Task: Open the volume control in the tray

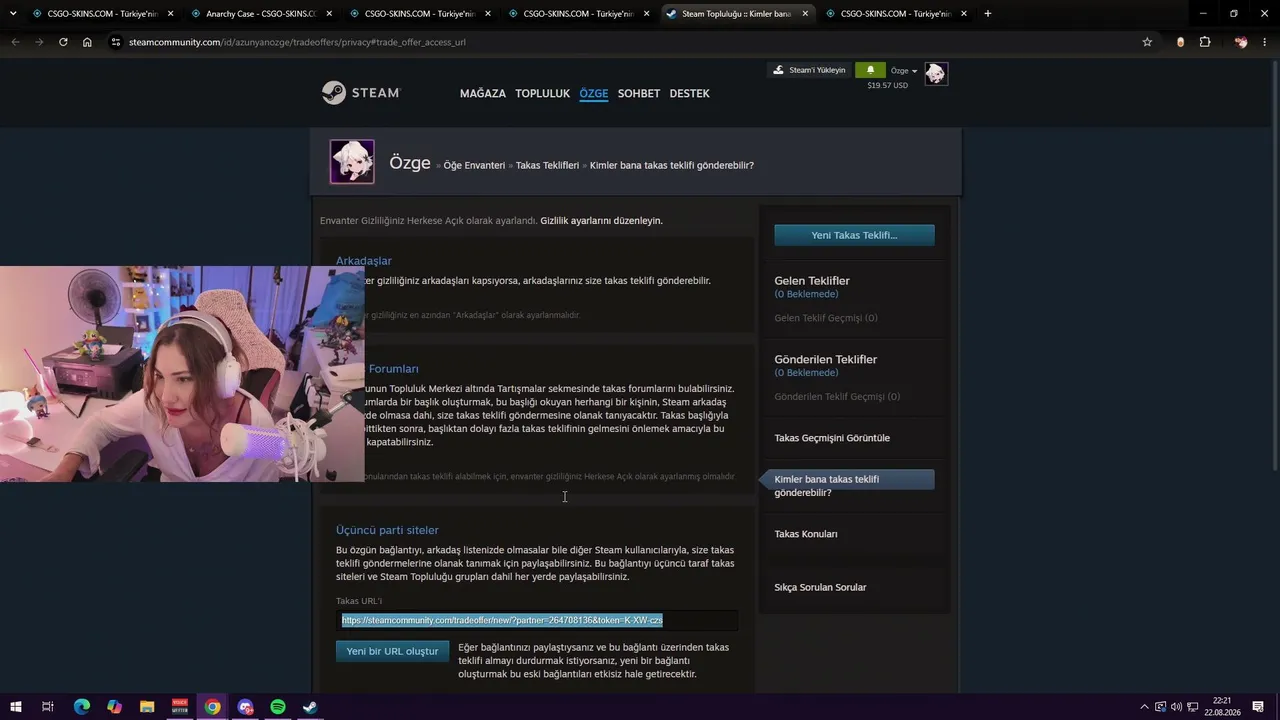Action: [x=1176, y=707]
